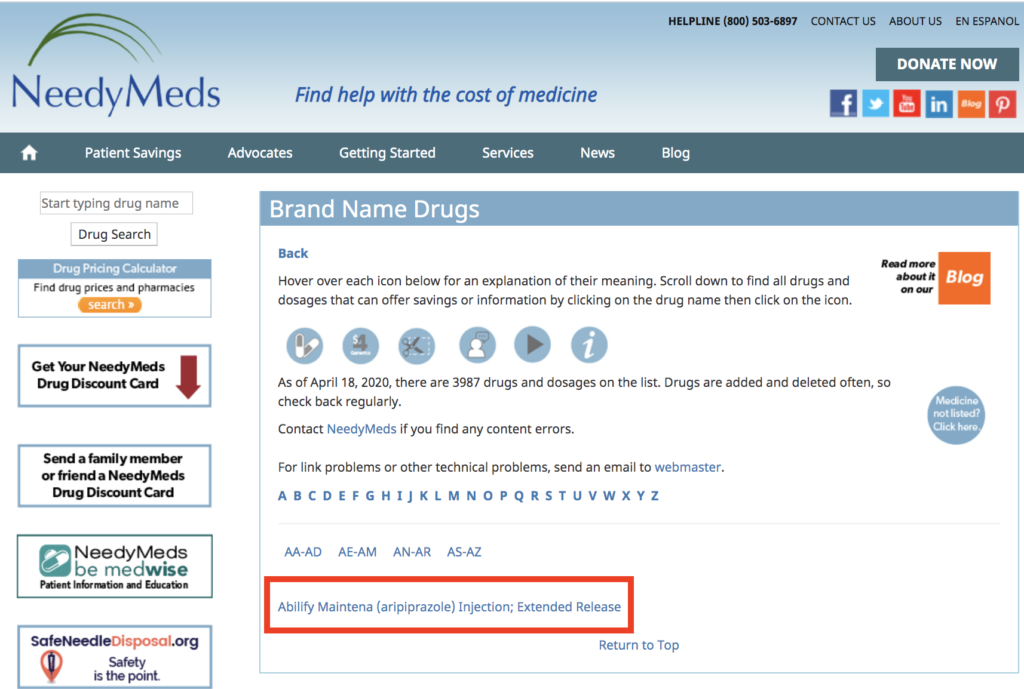Click the Back link above the instructions
The image size is (1024, 689).
pyautogui.click(x=292, y=253)
